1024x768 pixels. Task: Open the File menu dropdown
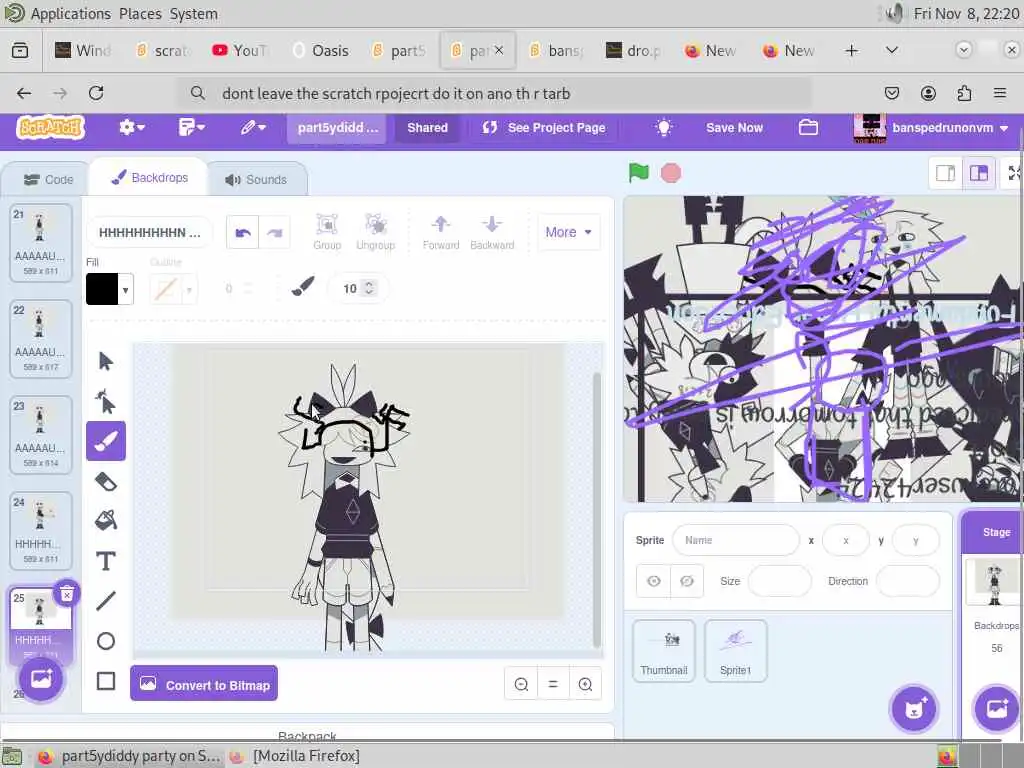tap(191, 127)
